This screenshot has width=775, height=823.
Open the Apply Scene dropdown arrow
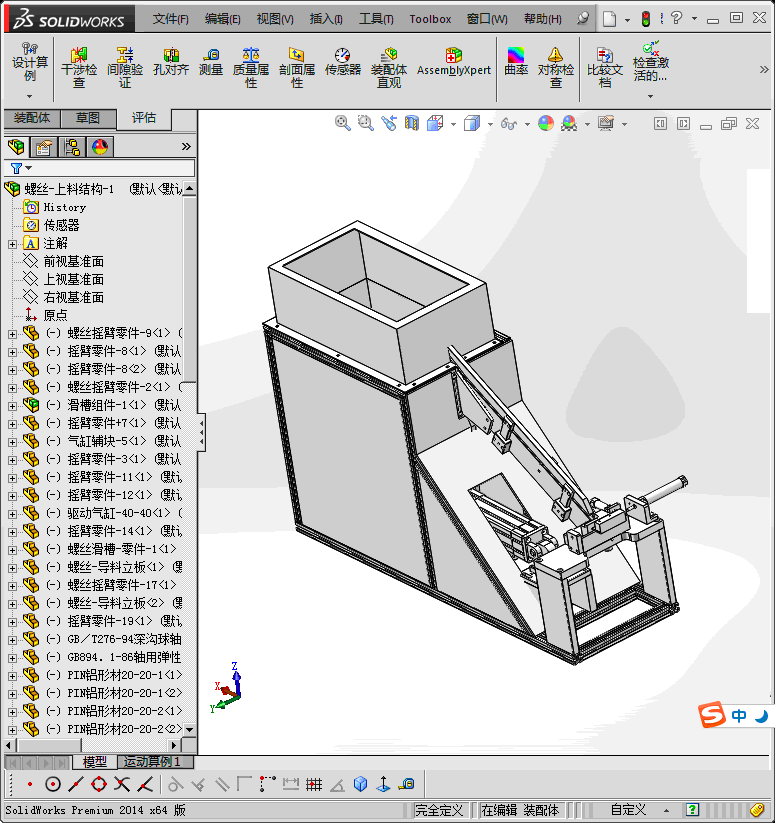click(587, 124)
